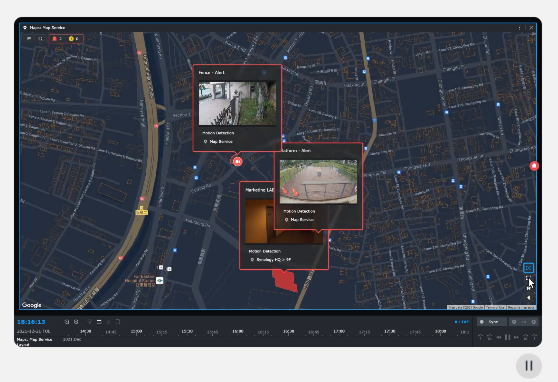Screen dimensions: 558x382
Task: Click the blue timestamp 18:16:13
Action: (x=31, y=322)
